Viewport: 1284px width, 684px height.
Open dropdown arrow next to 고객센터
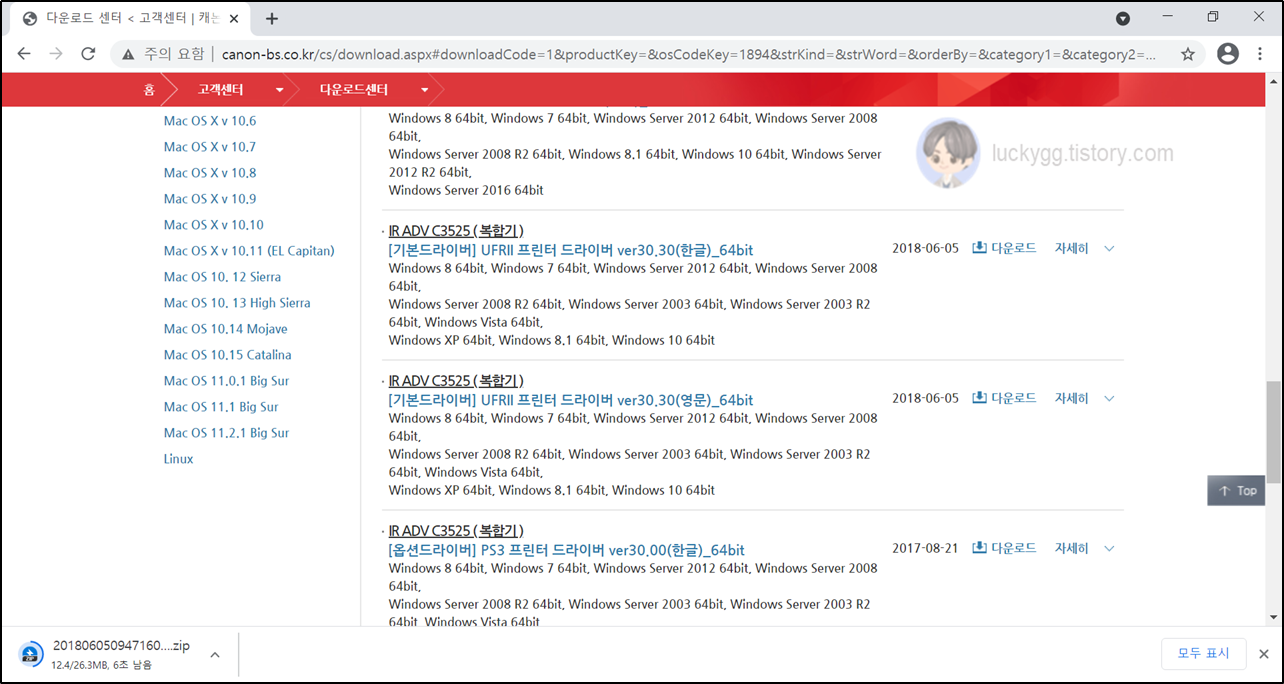click(279, 90)
